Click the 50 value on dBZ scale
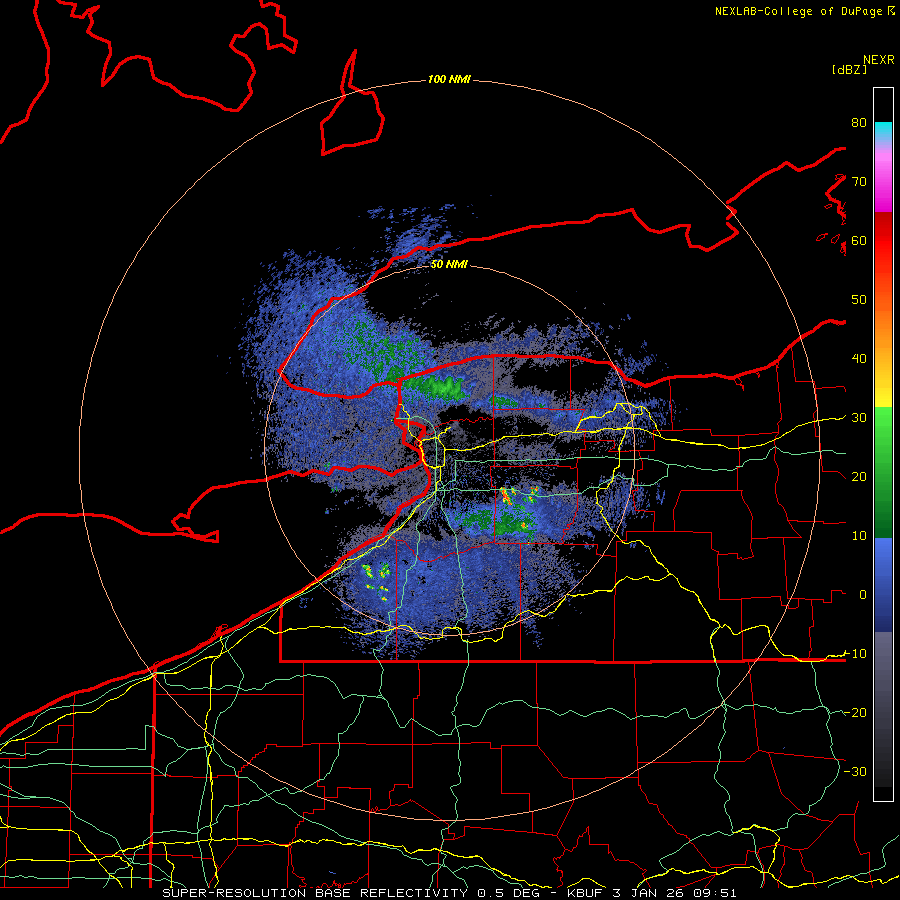Viewport: 900px width, 900px height. point(859,300)
